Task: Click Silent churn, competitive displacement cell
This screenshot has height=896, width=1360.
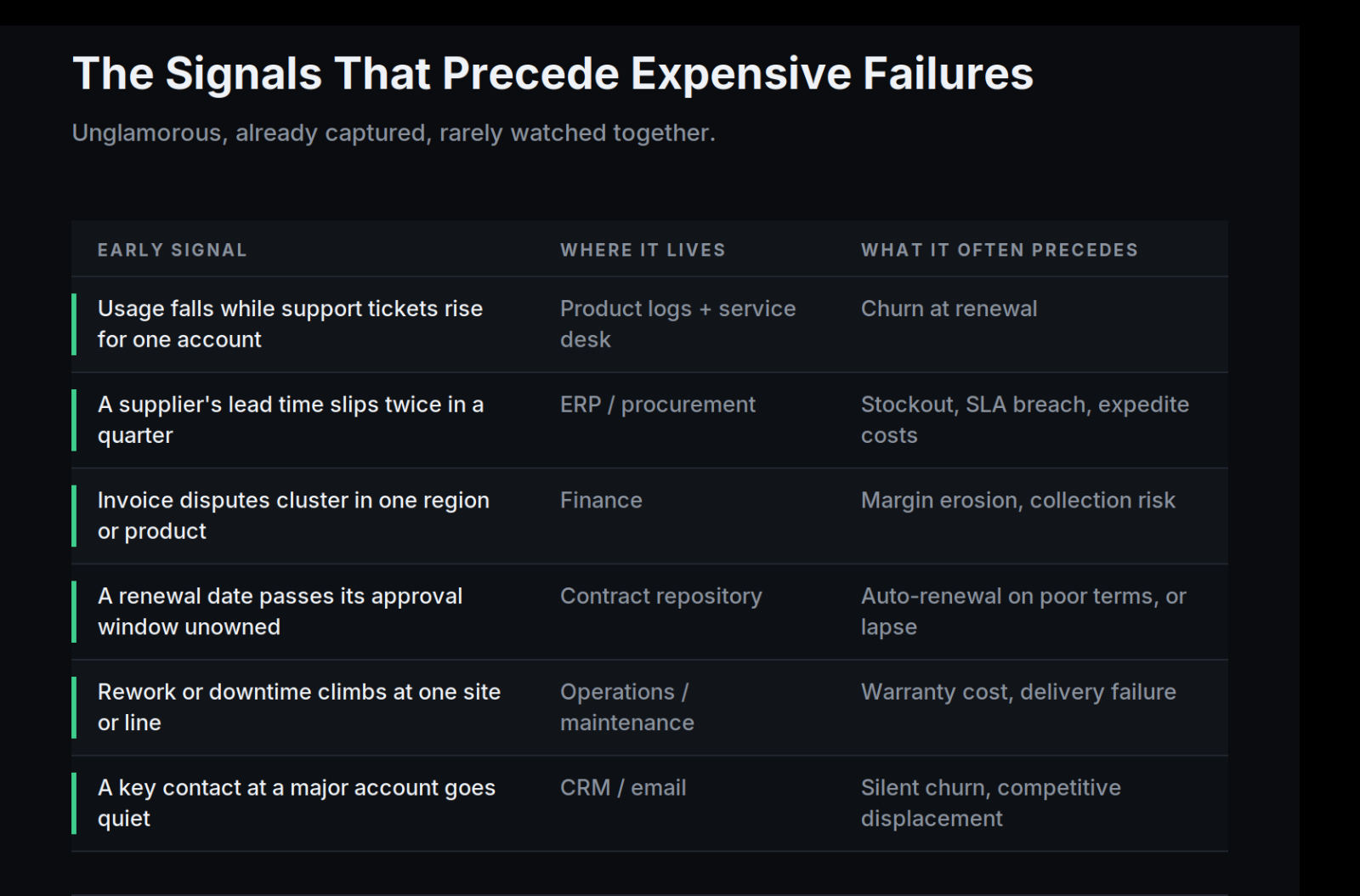Action: pyautogui.click(x=990, y=803)
